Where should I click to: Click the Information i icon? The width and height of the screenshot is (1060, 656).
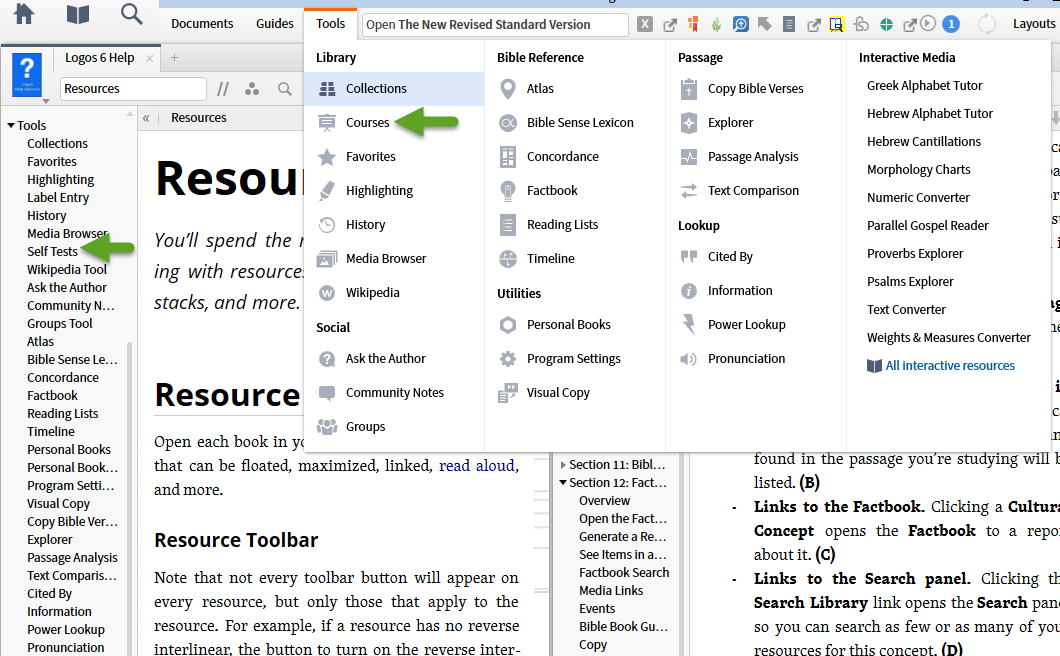click(x=689, y=291)
